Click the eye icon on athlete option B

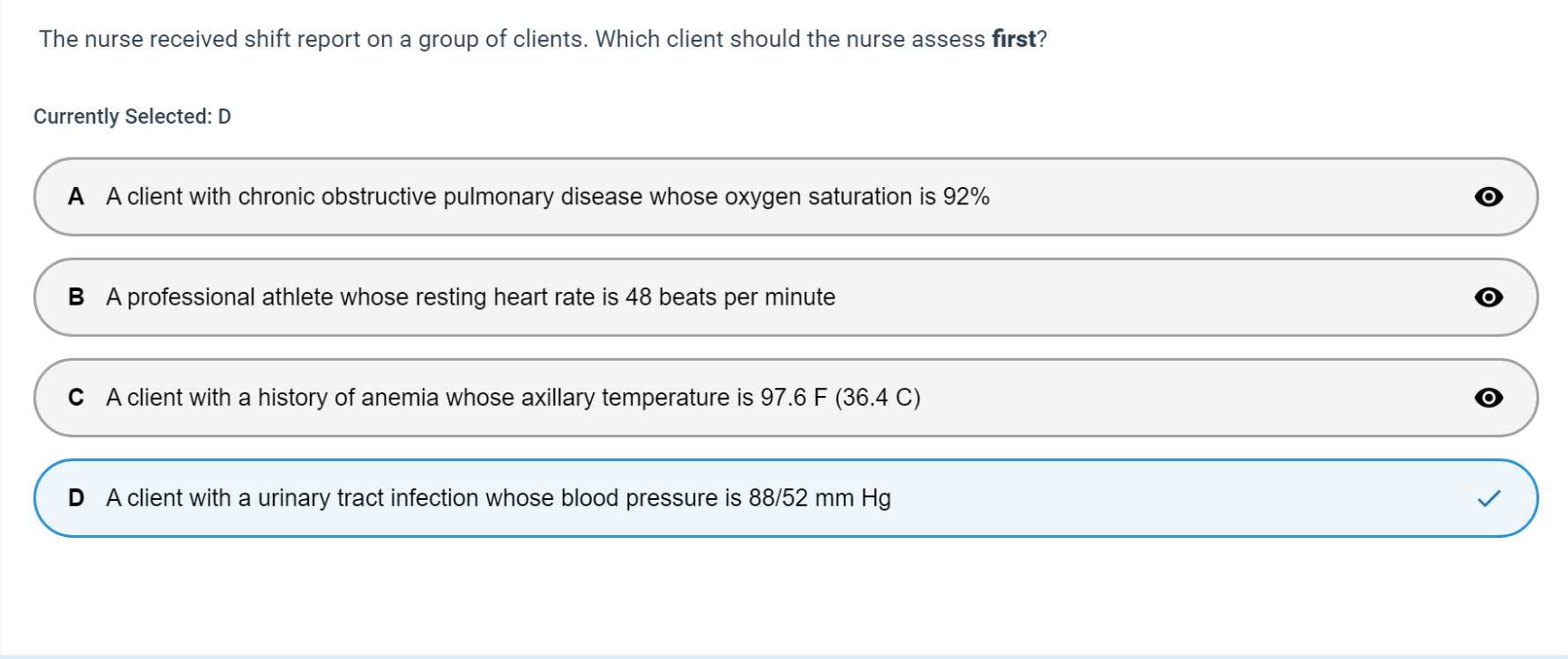[1488, 297]
